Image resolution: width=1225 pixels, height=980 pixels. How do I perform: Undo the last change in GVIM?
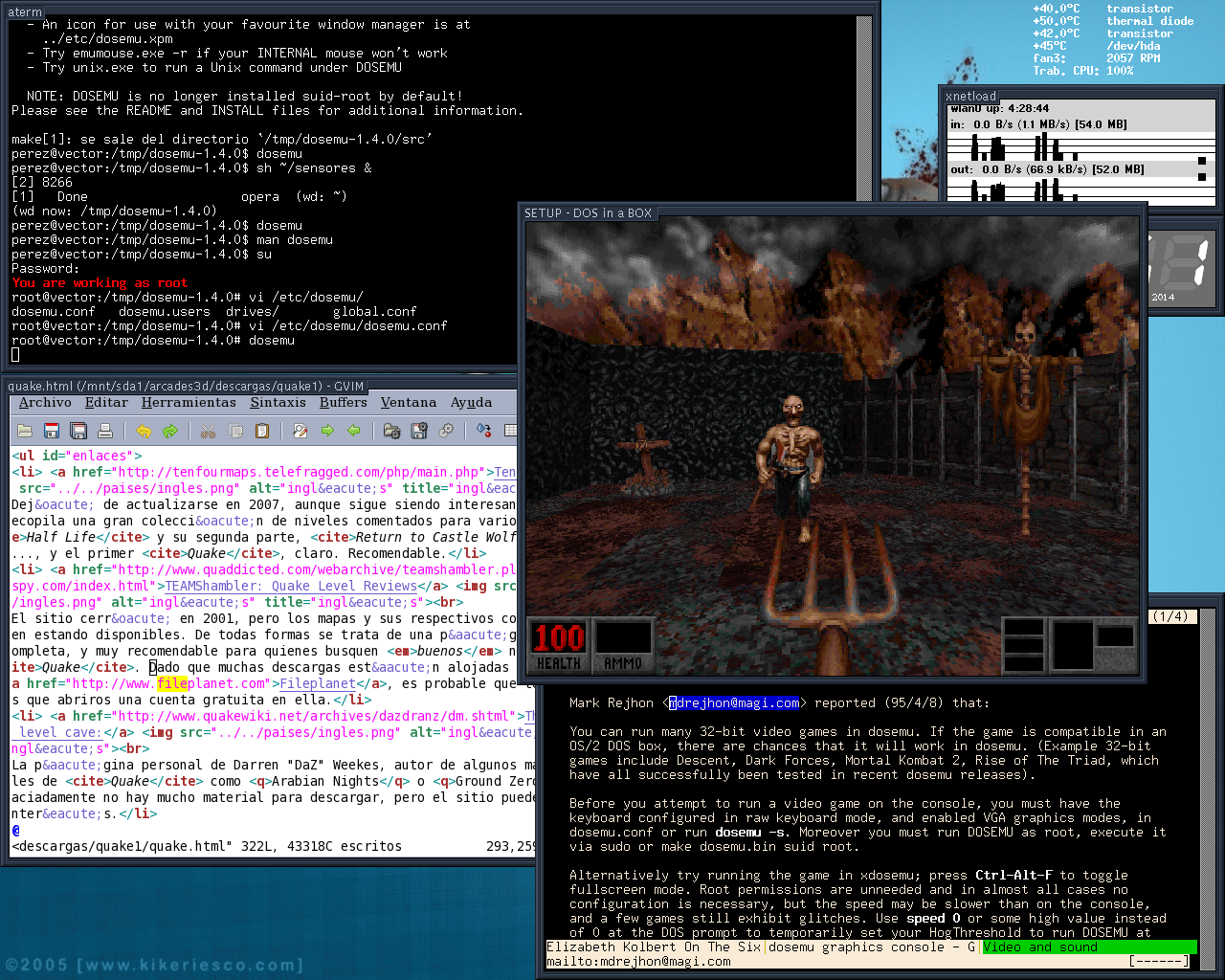coord(144,431)
